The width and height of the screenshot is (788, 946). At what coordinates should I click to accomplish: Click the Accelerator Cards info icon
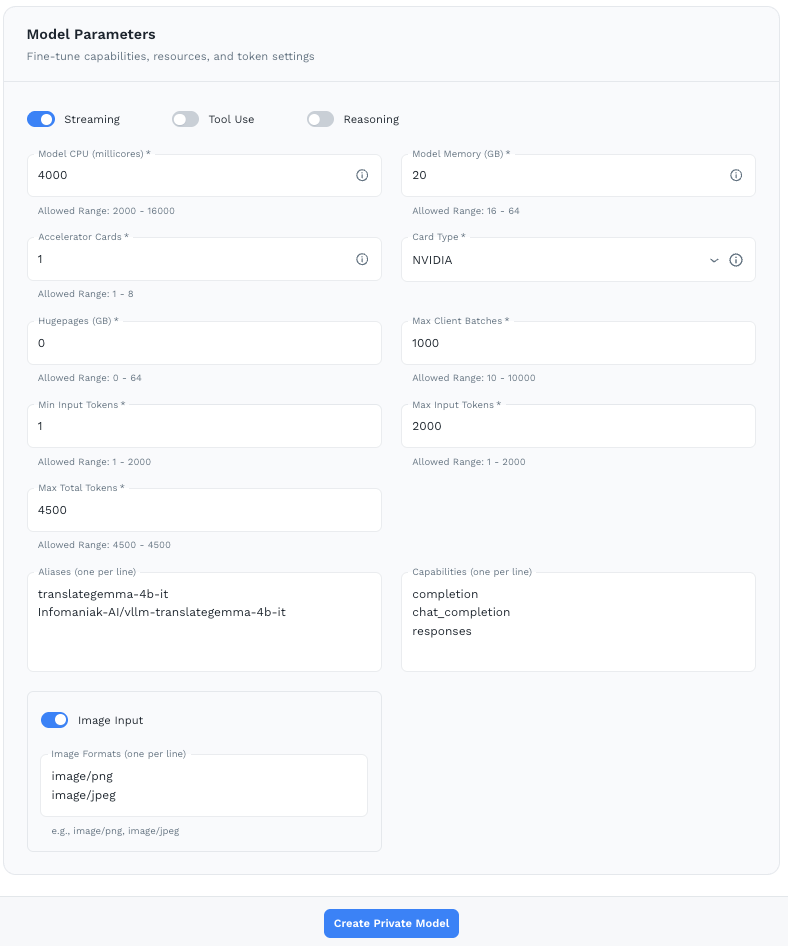tap(361, 259)
